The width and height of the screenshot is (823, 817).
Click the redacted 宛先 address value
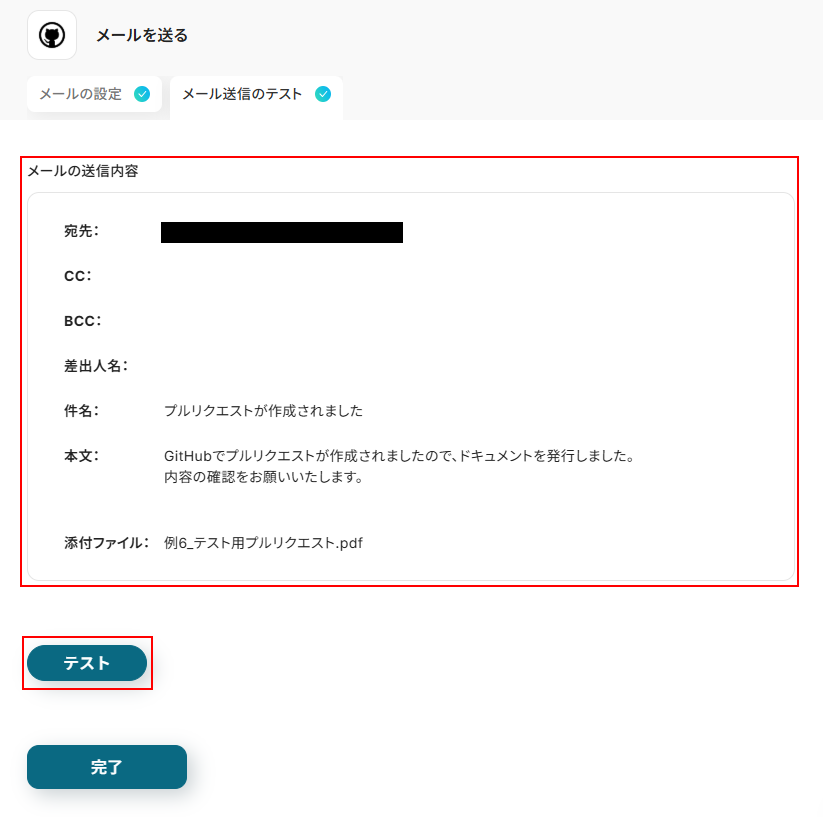point(282,232)
